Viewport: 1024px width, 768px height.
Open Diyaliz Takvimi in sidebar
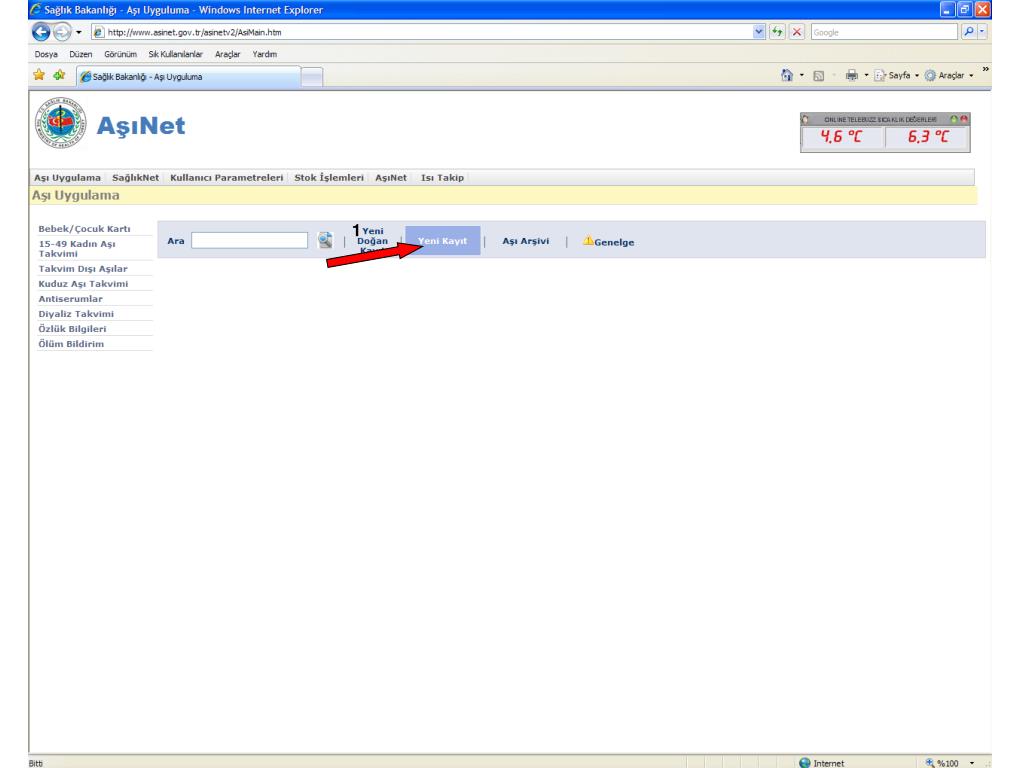tap(76, 313)
